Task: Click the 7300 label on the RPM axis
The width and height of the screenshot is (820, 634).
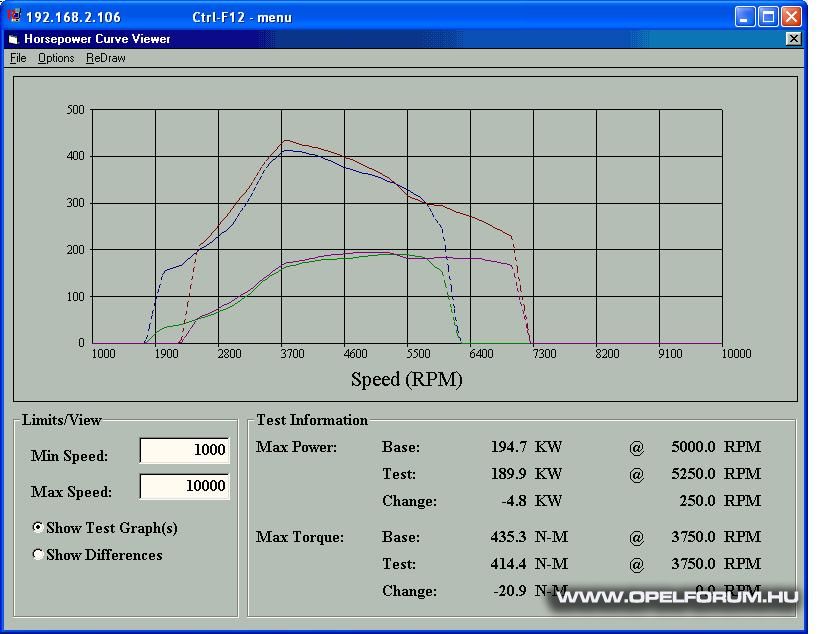Action: pyautogui.click(x=544, y=354)
